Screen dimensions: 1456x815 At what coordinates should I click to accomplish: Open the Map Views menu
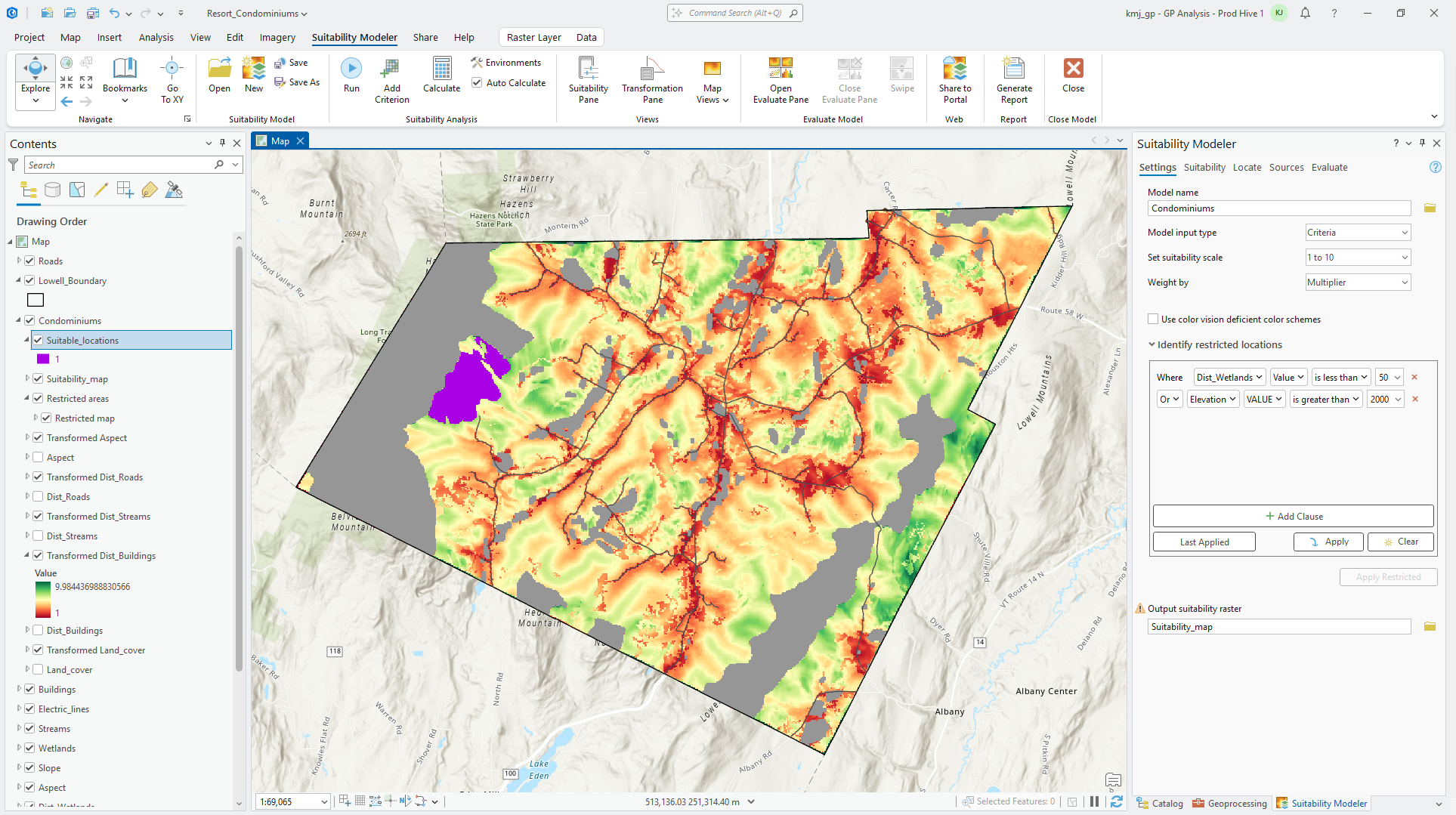(712, 80)
